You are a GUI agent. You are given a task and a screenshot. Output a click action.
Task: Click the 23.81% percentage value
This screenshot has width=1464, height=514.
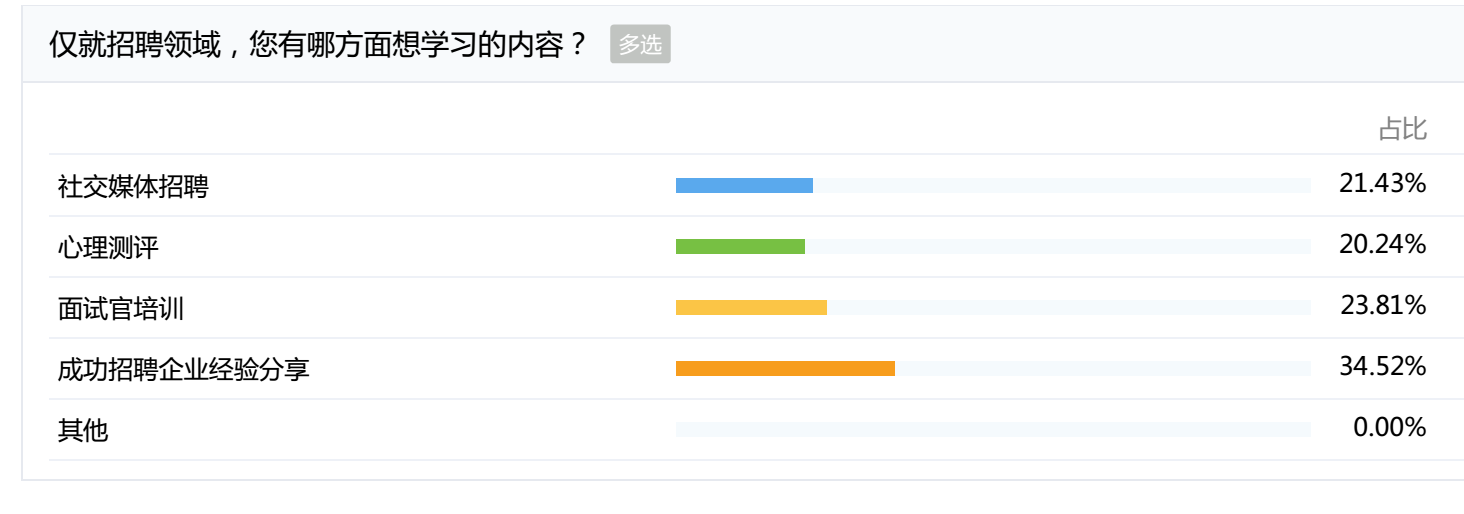[1383, 306]
